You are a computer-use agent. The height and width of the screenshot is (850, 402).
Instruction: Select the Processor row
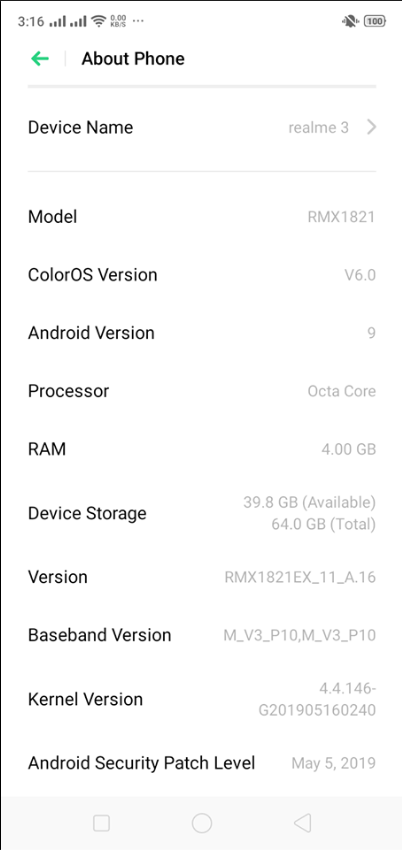click(x=202, y=391)
